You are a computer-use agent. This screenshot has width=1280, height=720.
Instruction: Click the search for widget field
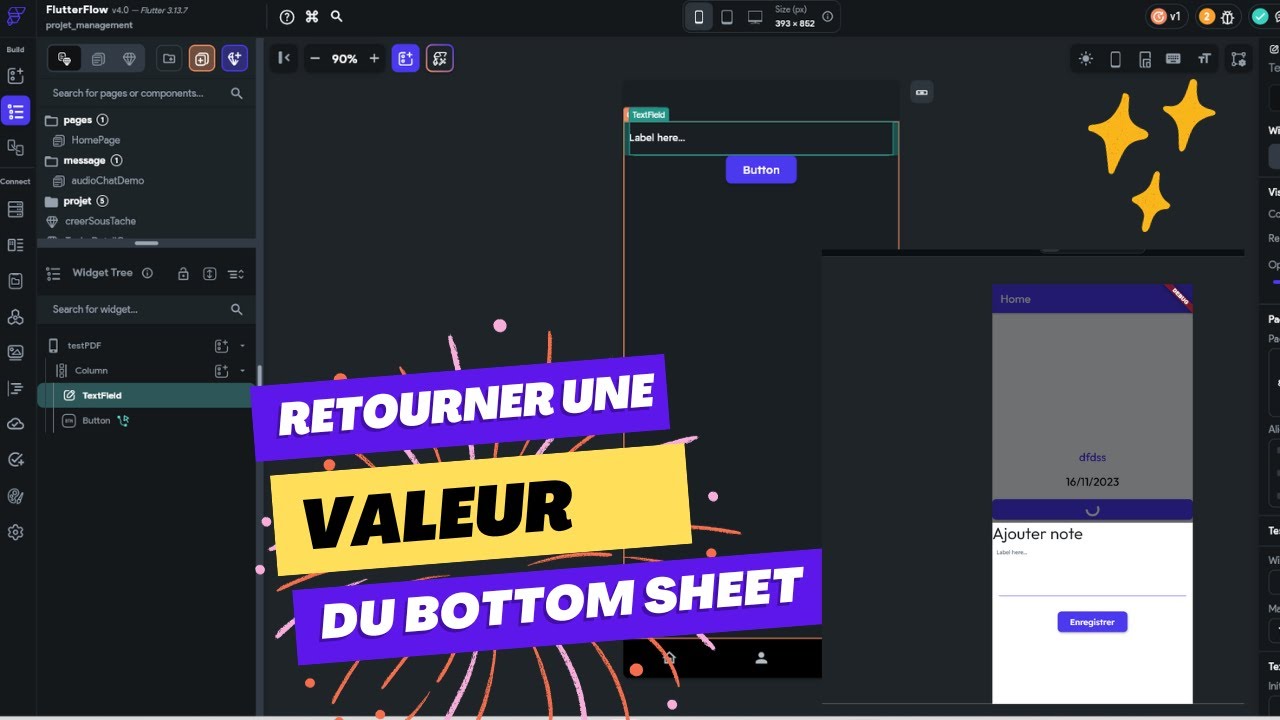[x=147, y=309]
